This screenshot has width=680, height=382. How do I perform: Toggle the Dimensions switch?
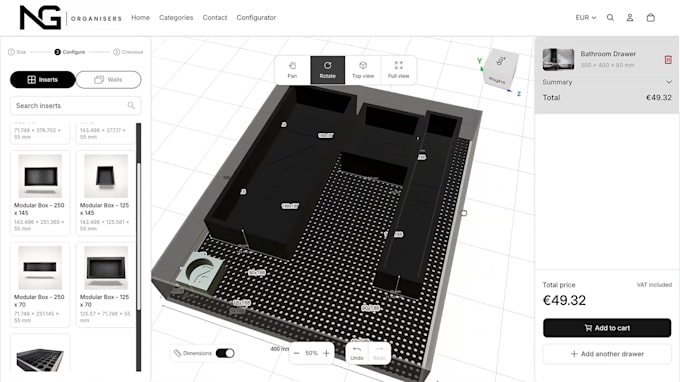pyautogui.click(x=225, y=353)
